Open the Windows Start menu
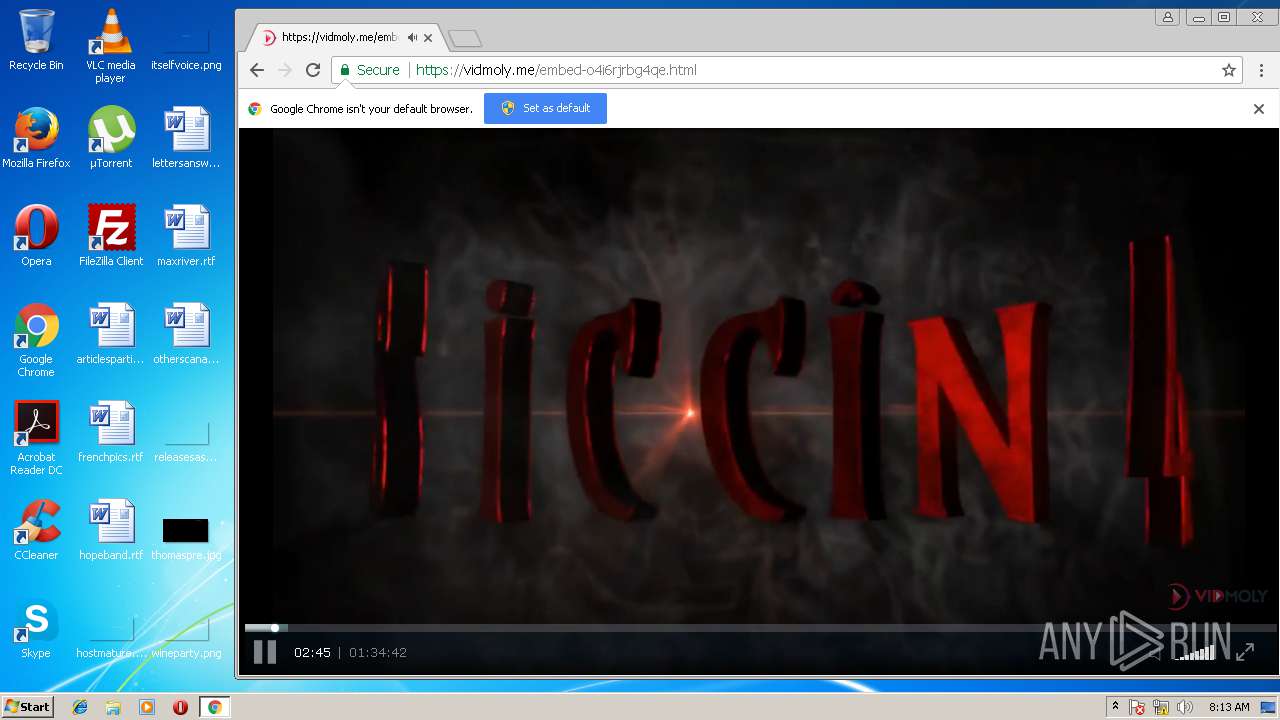The image size is (1280, 720). pyautogui.click(x=28, y=707)
